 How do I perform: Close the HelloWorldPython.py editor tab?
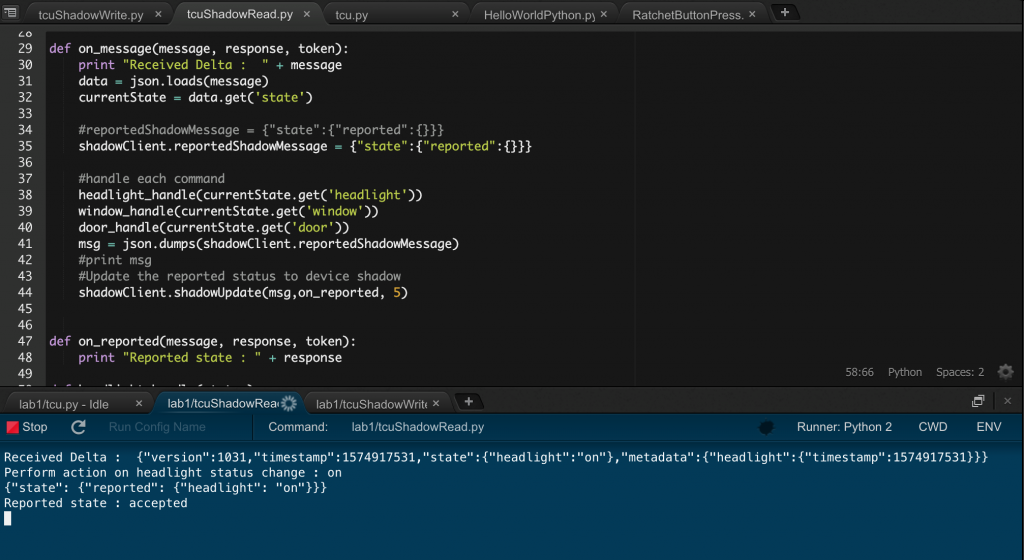(x=603, y=14)
